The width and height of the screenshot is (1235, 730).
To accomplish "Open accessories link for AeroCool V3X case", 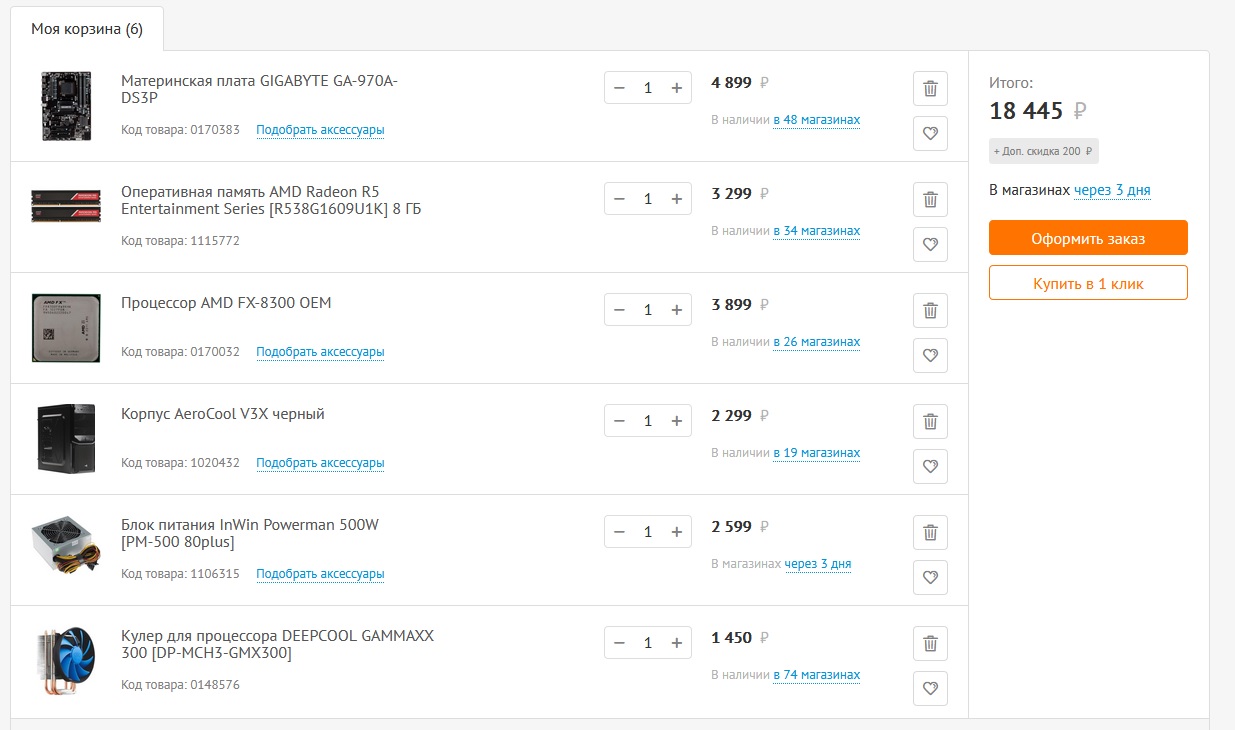I will tap(320, 463).
